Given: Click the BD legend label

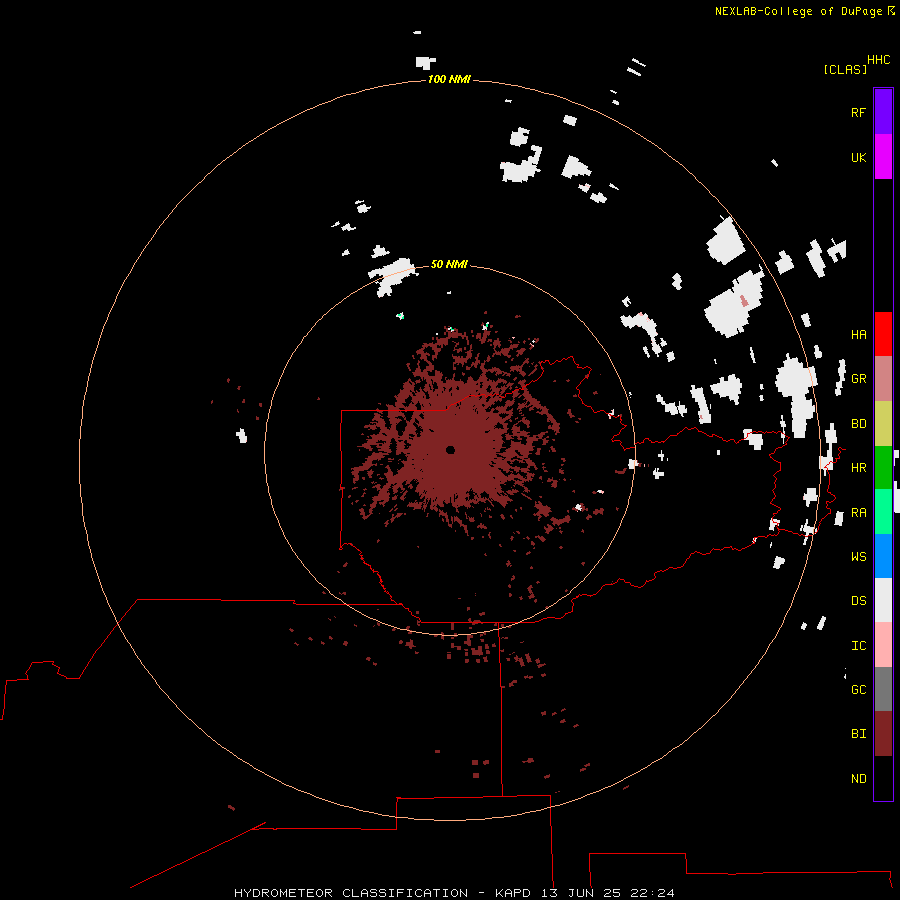Looking at the screenshot, I should pyautogui.click(x=858, y=424).
